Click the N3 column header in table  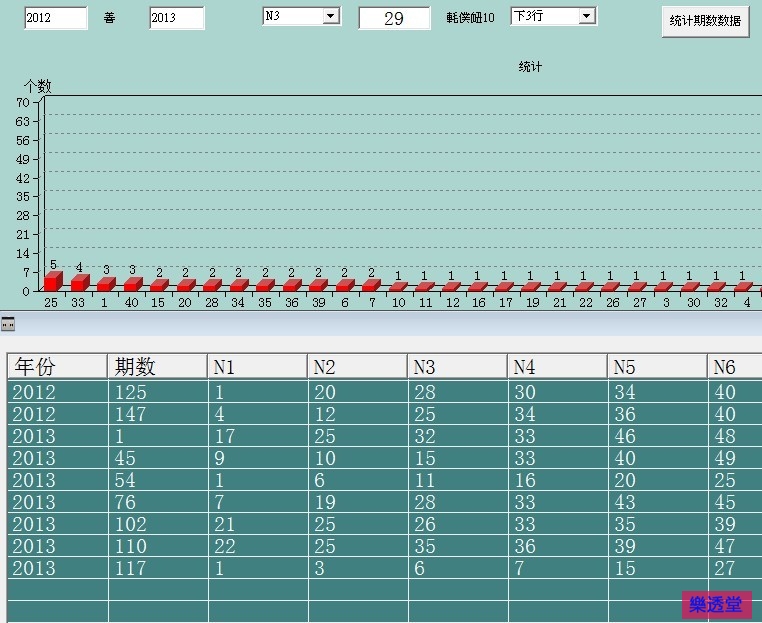(x=457, y=367)
